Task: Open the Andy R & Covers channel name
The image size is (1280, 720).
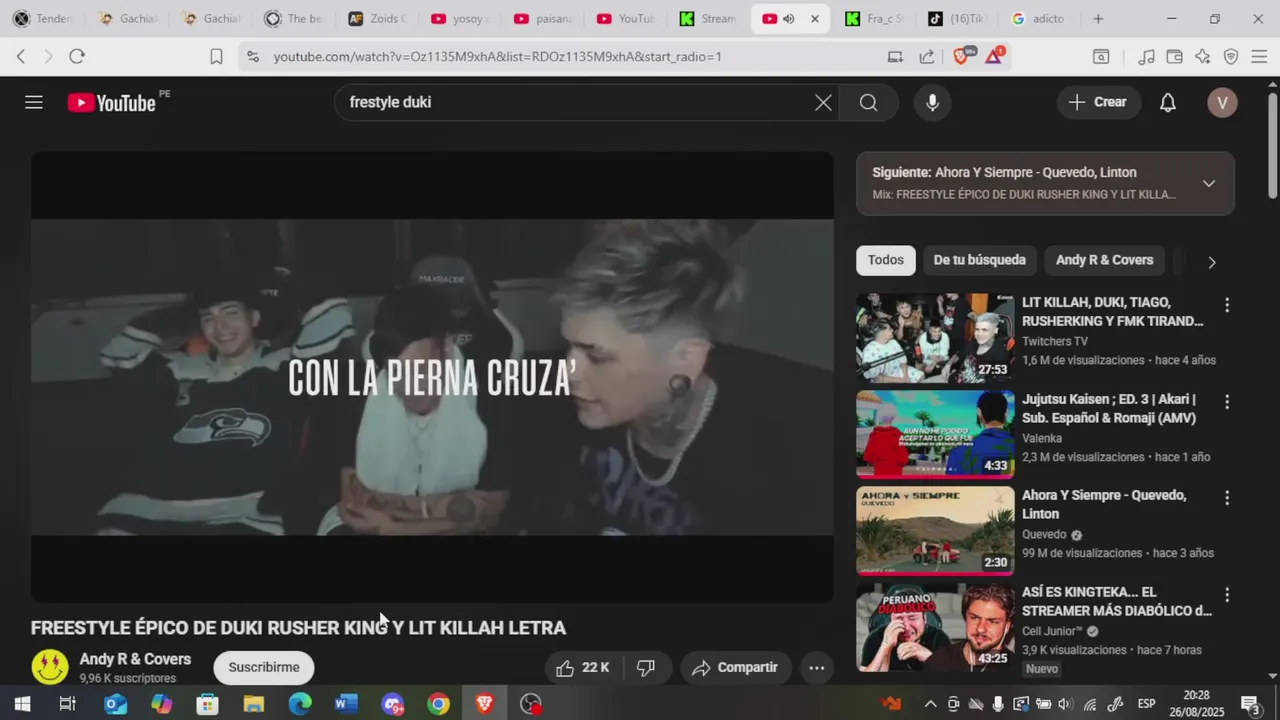Action: 135,659
